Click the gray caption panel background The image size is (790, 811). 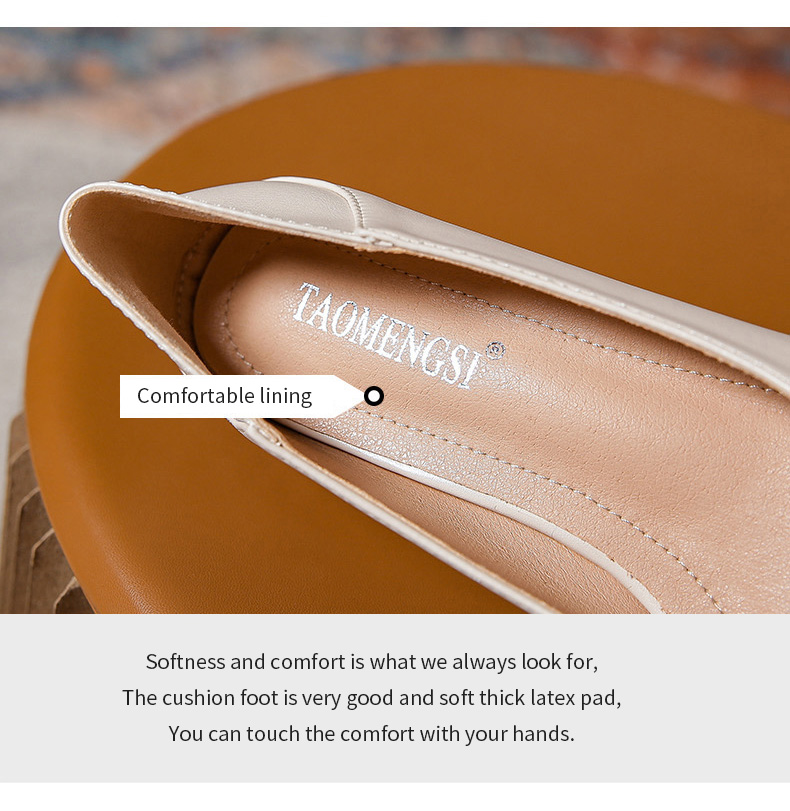[x=395, y=698]
